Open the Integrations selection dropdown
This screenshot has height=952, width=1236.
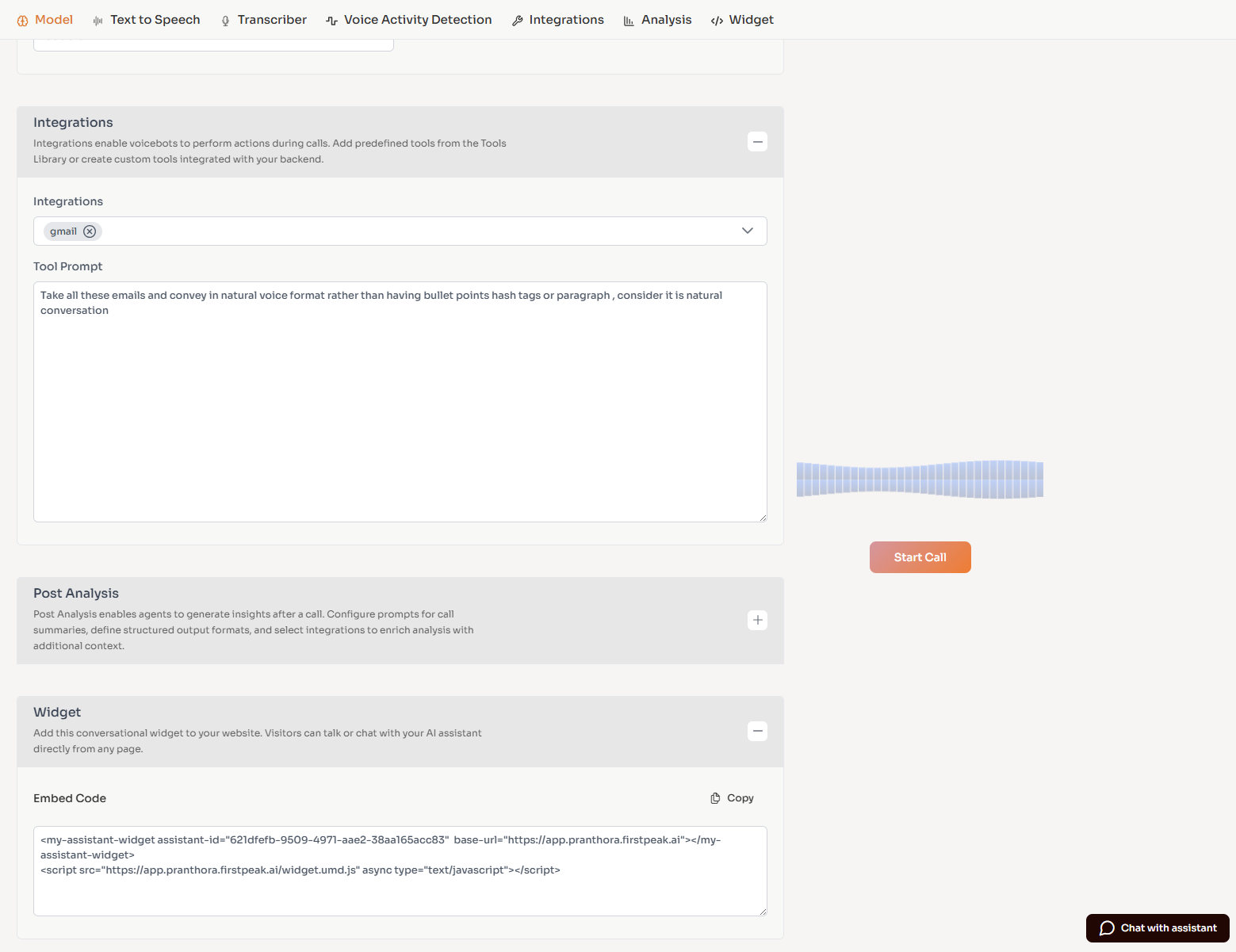[747, 231]
